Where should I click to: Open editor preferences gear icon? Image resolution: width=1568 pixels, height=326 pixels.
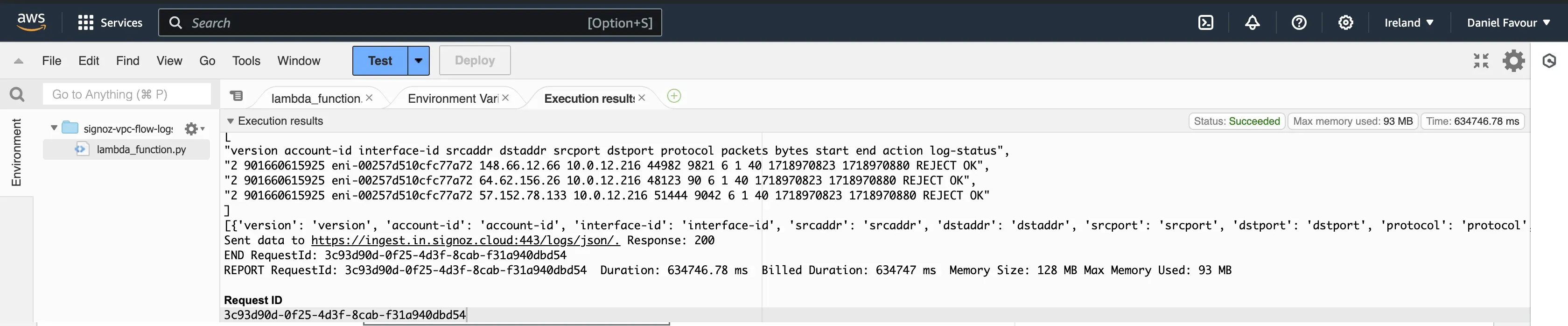pos(1513,60)
